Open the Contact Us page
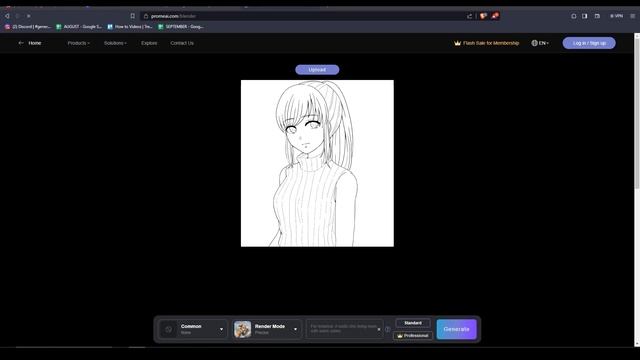This screenshot has width=640, height=360. tap(182, 43)
